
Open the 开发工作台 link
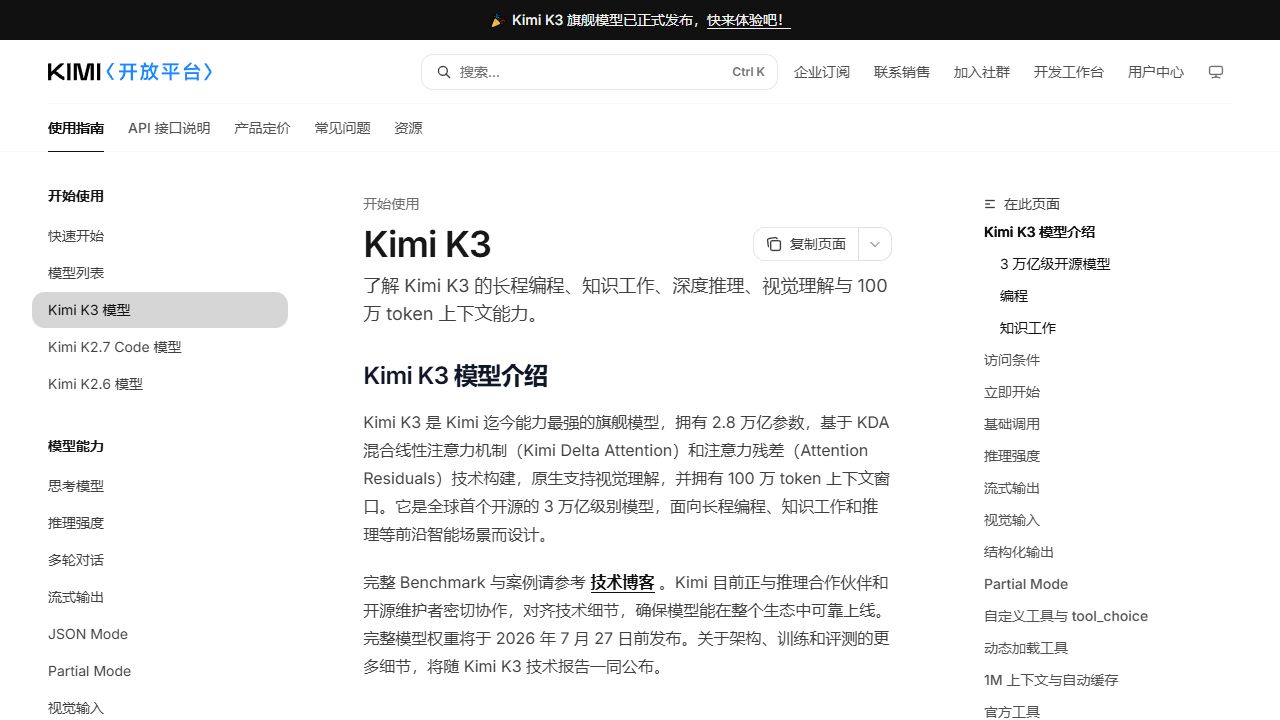pyautogui.click(x=1069, y=72)
